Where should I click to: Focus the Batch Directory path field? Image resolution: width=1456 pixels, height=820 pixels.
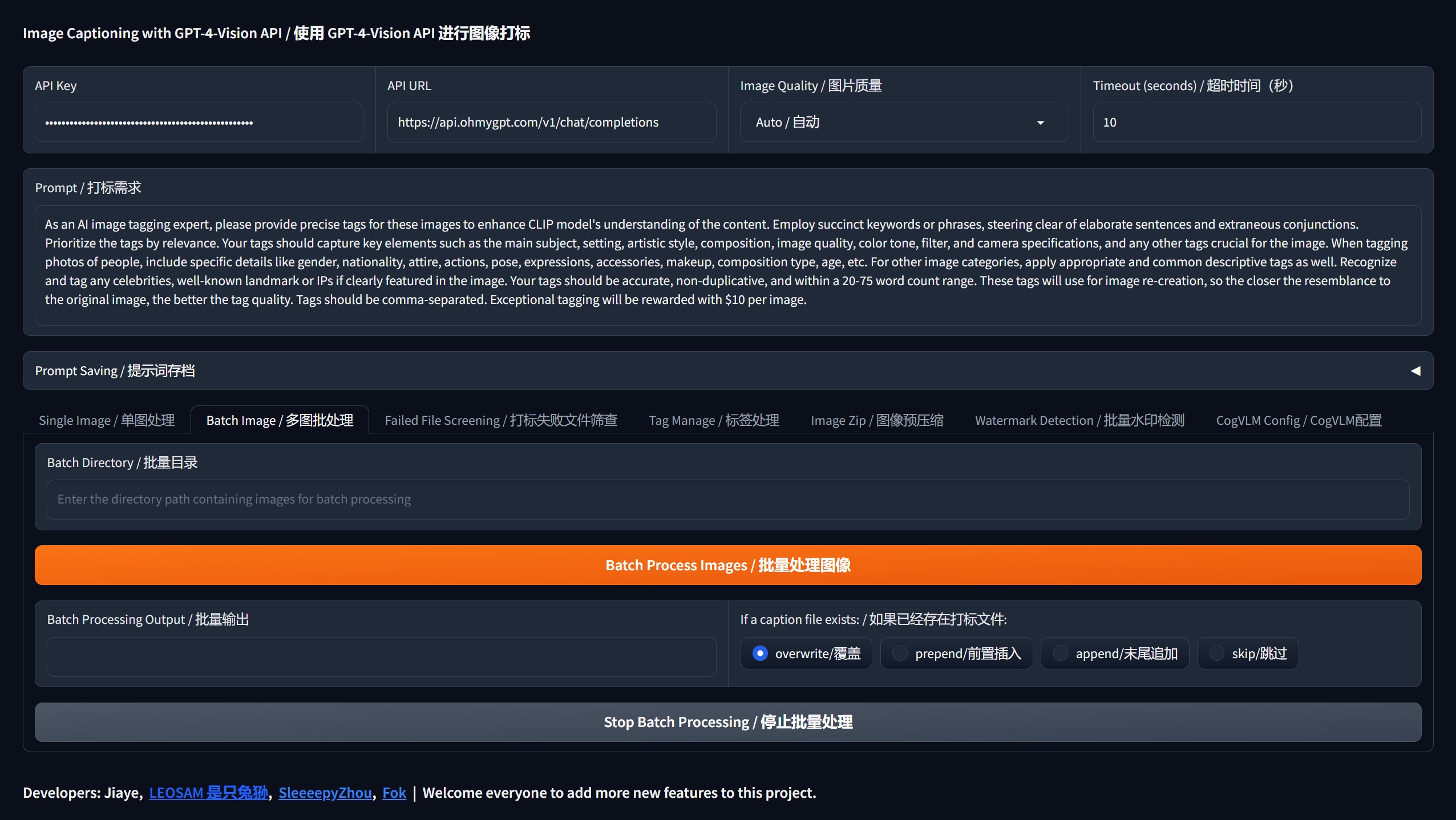[x=728, y=500]
